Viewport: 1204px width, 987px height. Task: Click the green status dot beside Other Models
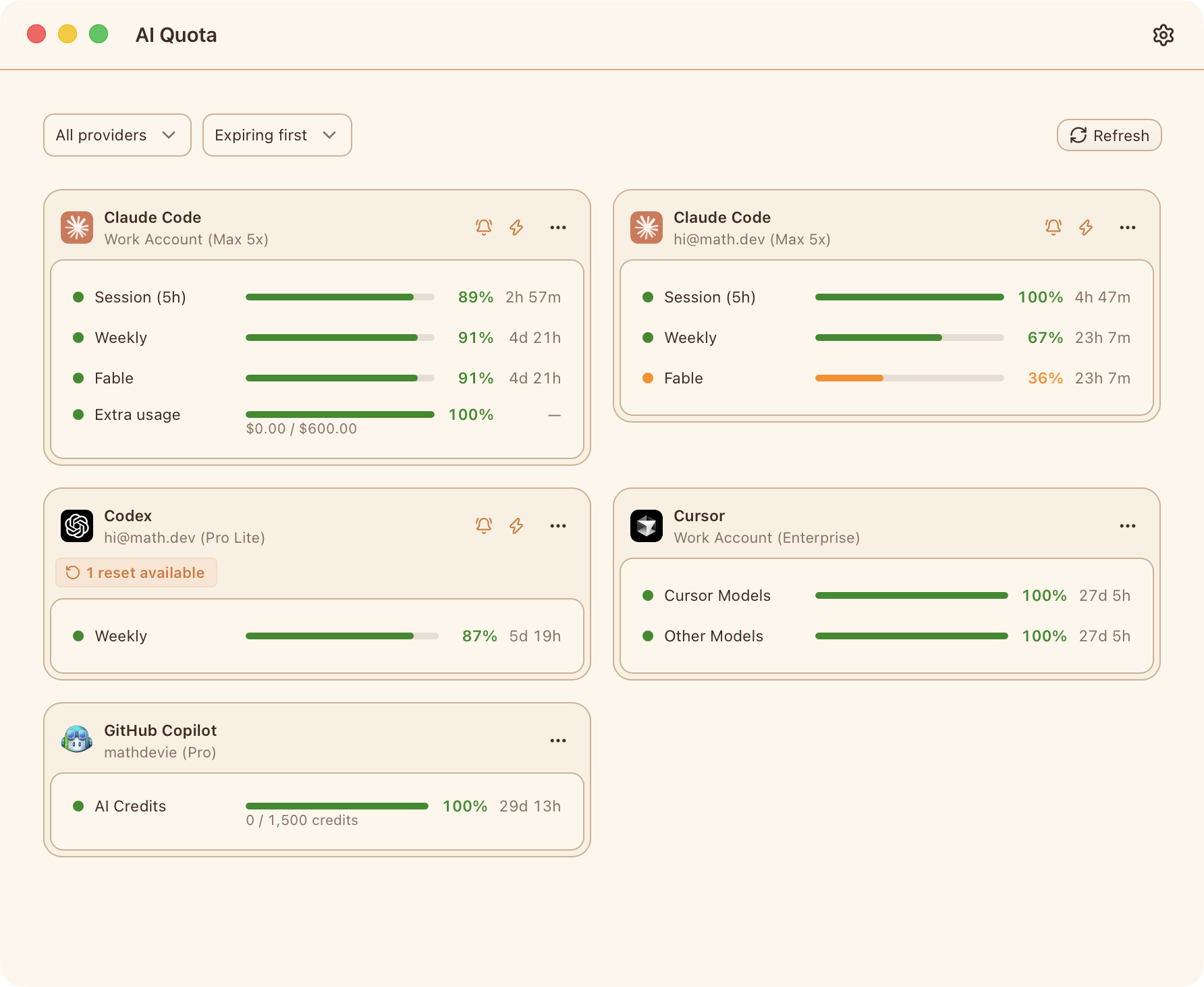(x=648, y=636)
